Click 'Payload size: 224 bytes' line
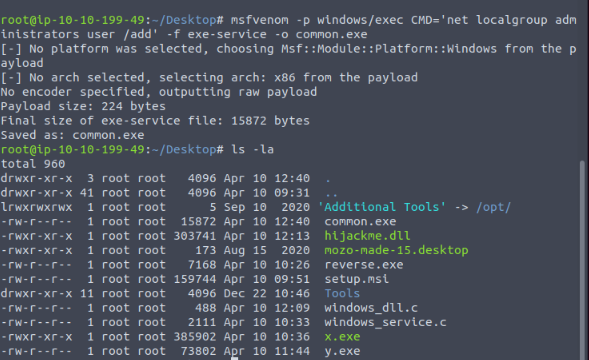 coord(83,106)
